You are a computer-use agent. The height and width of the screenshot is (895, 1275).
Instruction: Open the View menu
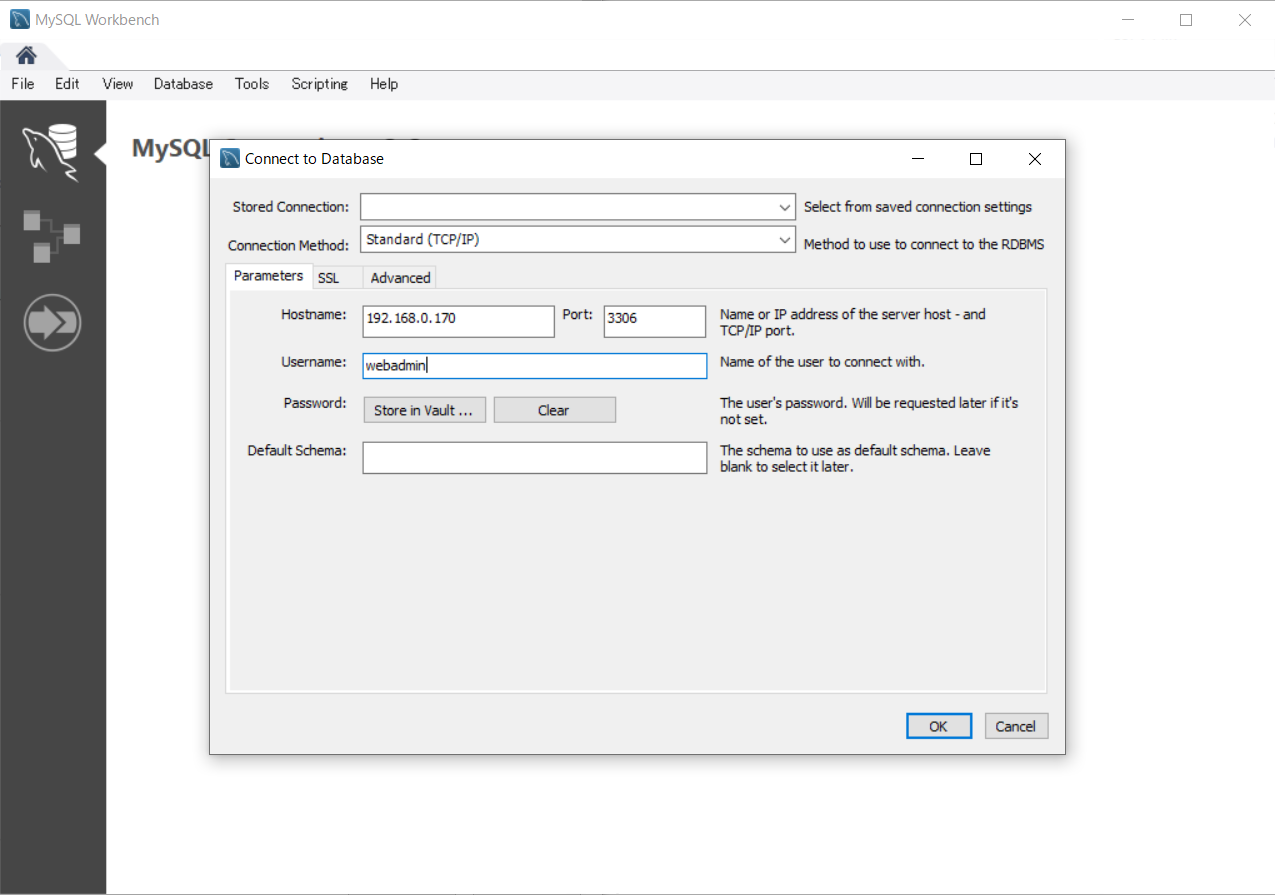pos(117,84)
